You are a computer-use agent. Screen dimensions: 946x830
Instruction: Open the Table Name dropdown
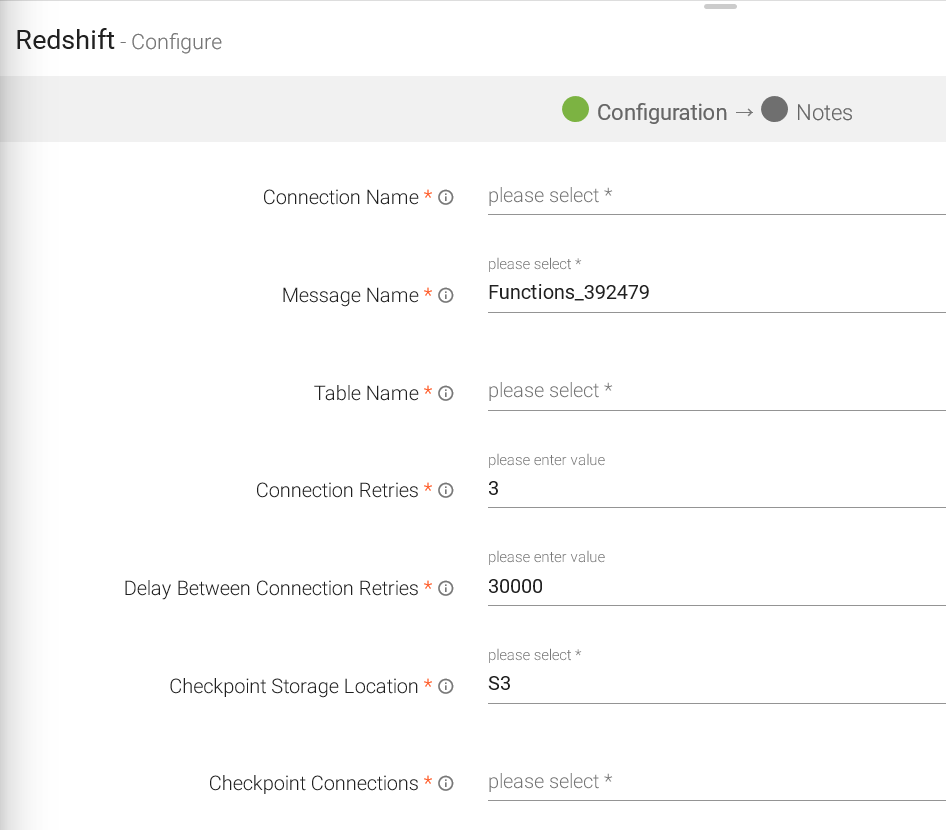click(715, 391)
